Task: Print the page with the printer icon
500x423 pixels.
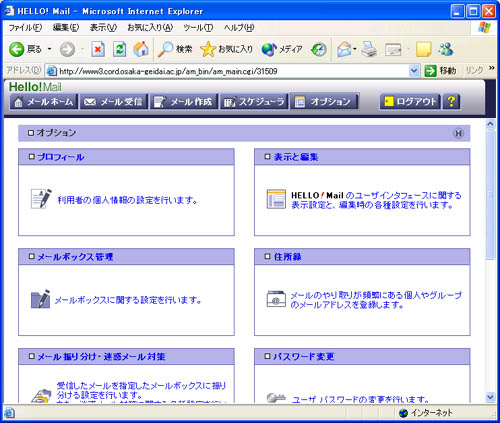Action: [x=369, y=49]
